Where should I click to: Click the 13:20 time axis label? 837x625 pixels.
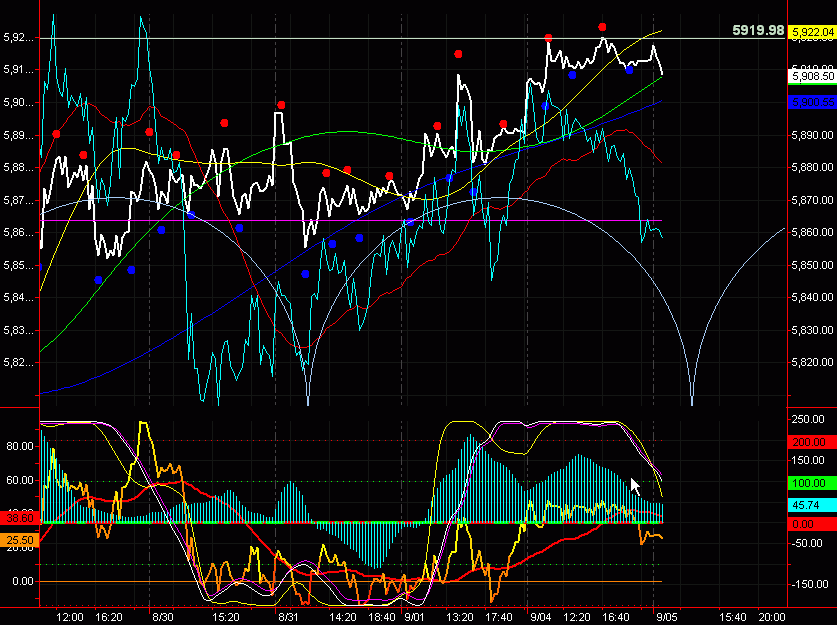[460, 618]
